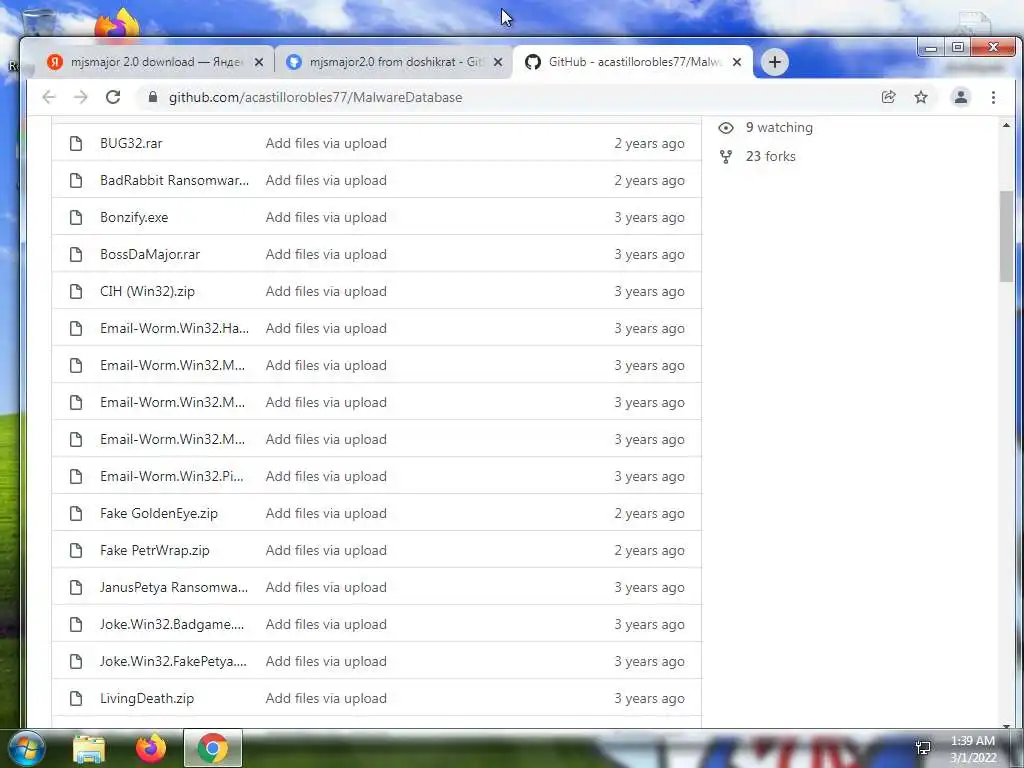Open Email-Worm.Win32.Ha... file link
This screenshot has height=768, width=1024.
[174, 328]
